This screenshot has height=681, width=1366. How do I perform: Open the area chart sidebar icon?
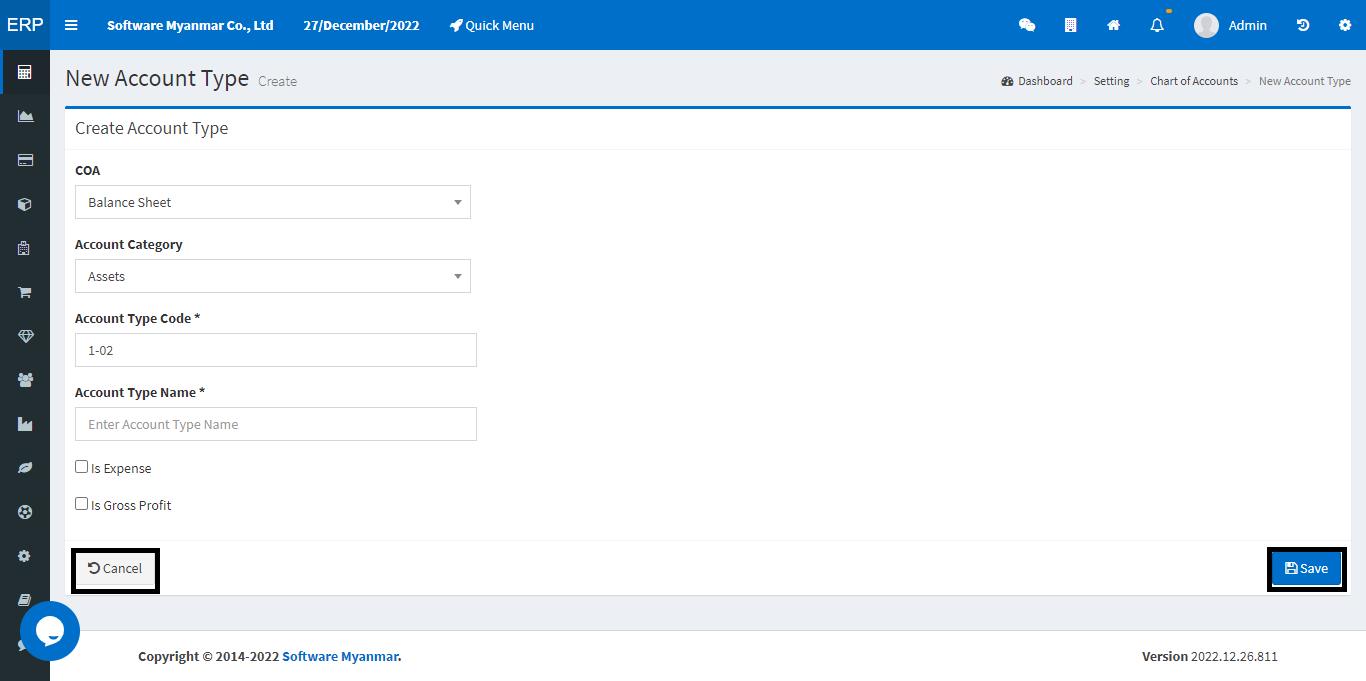[25, 116]
